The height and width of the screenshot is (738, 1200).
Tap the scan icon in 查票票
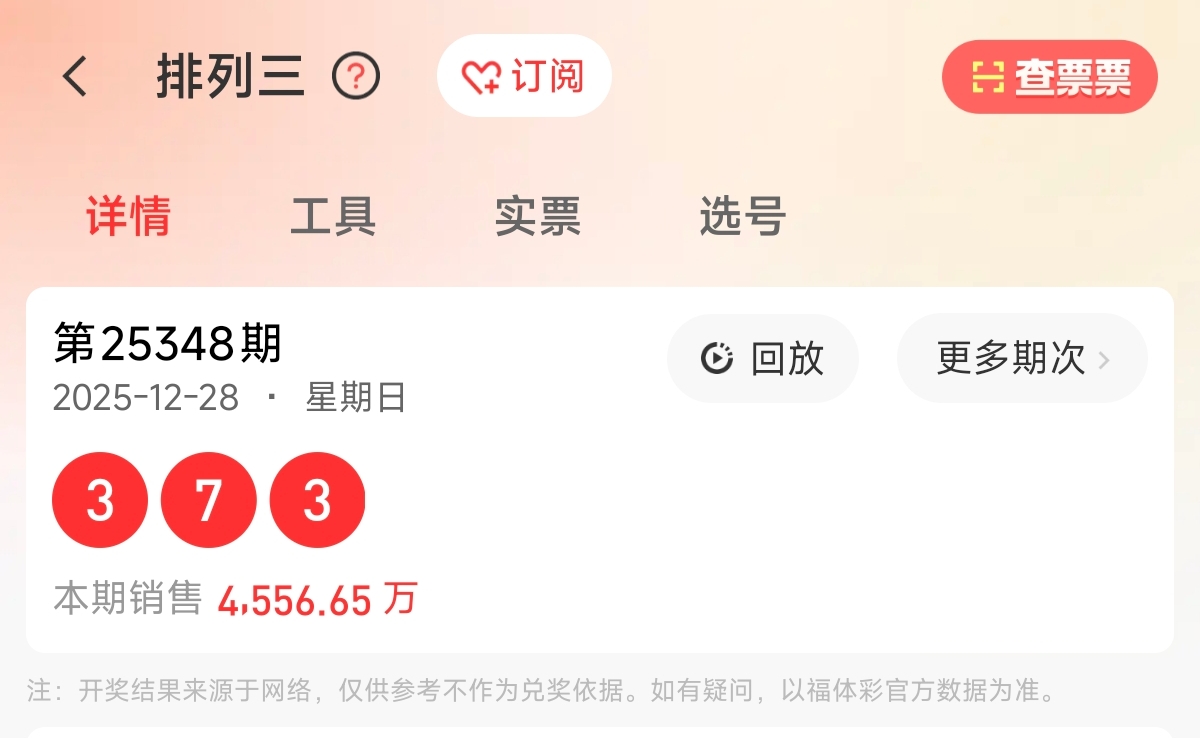(x=987, y=77)
